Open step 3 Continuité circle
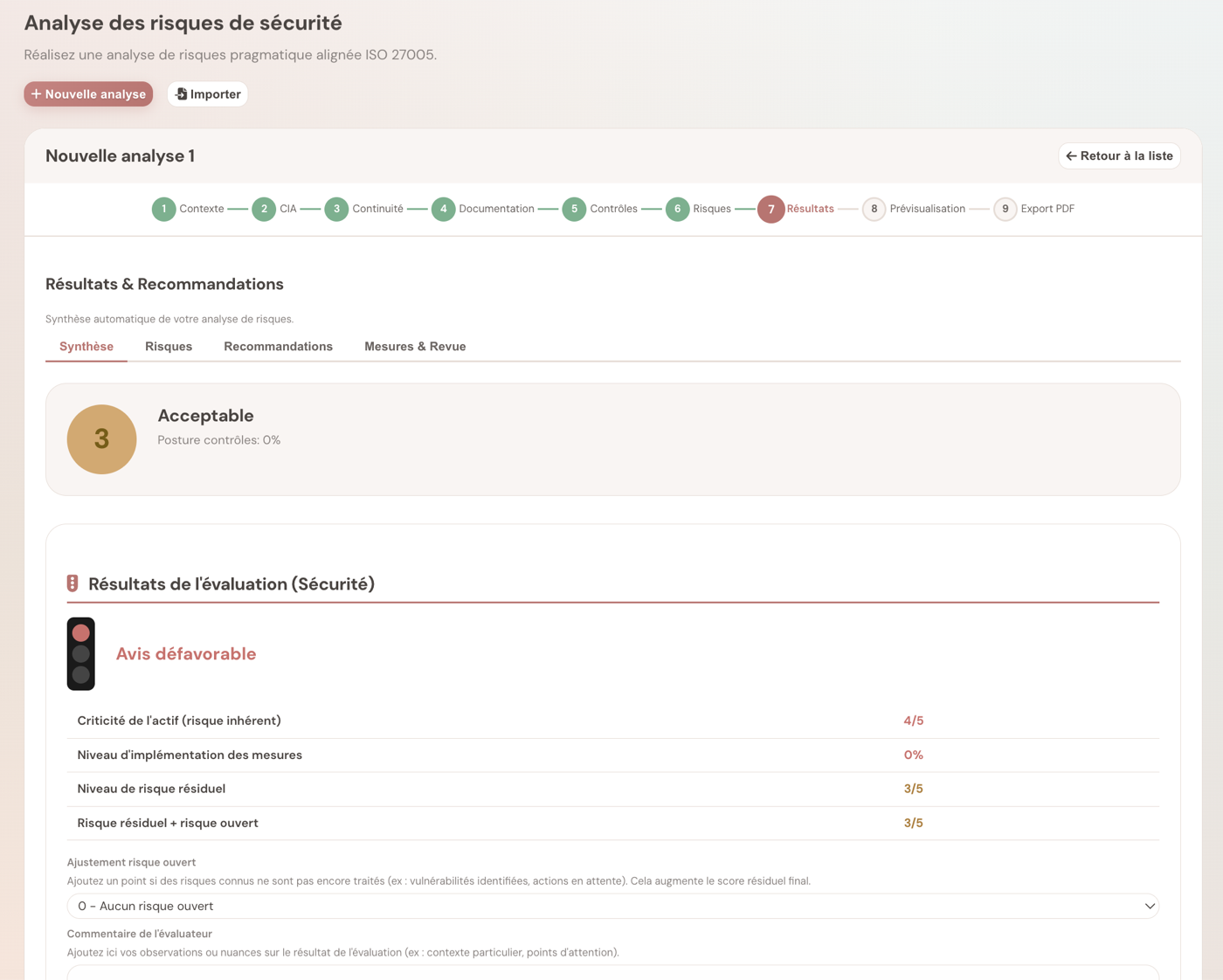Viewport: 1223px width, 980px height. tap(336, 210)
